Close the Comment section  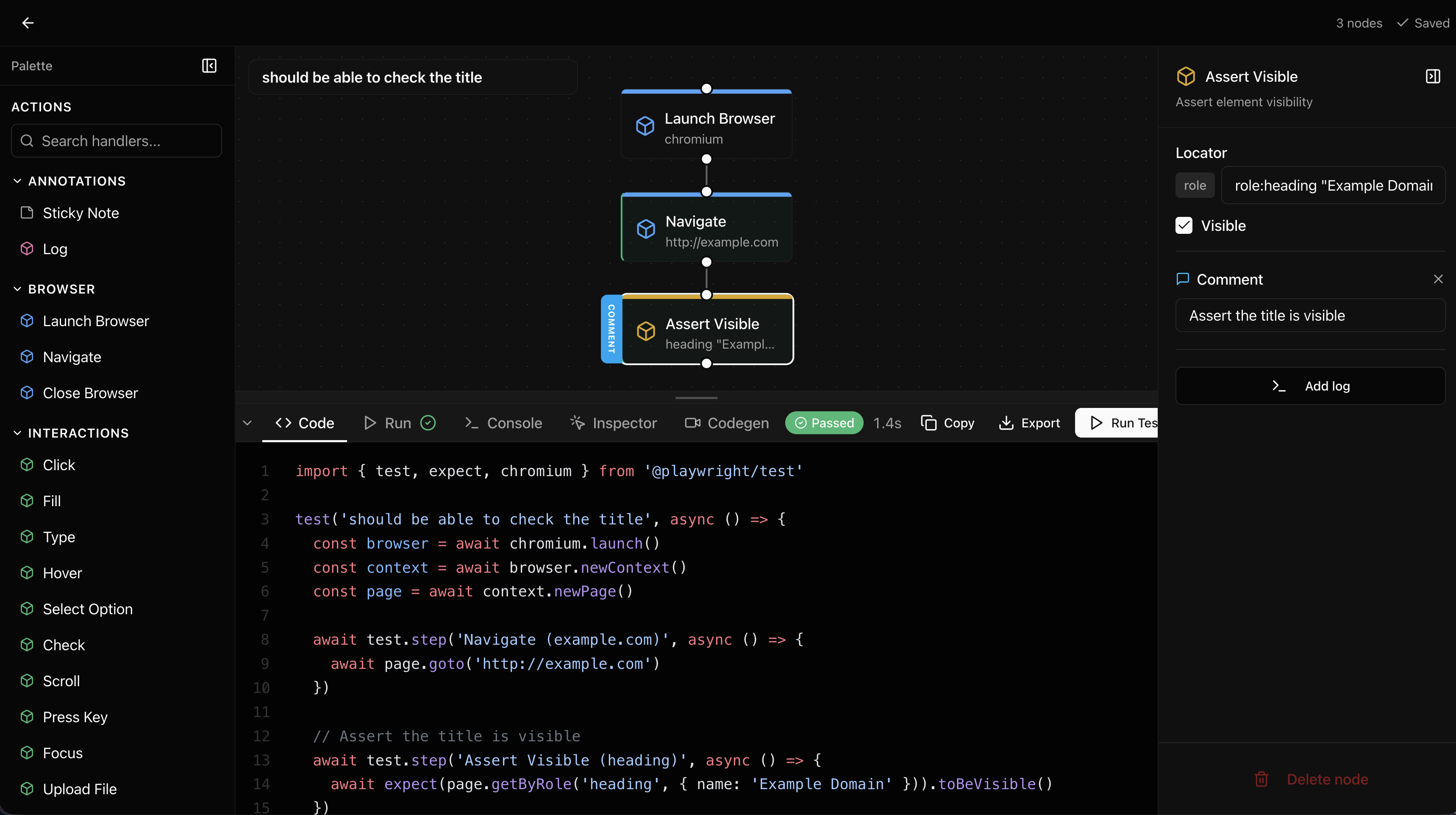1437,279
